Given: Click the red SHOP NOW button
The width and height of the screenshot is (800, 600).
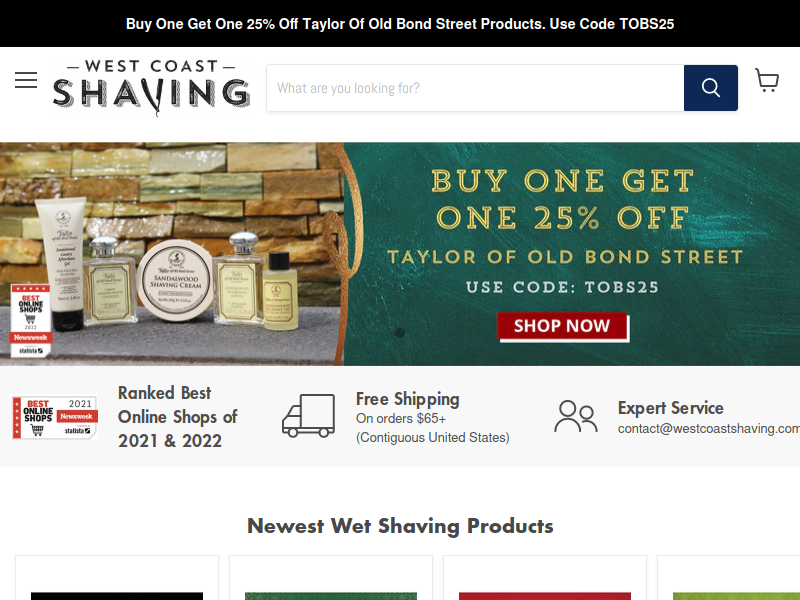Looking at the screenshot, I should click(562, 326).
